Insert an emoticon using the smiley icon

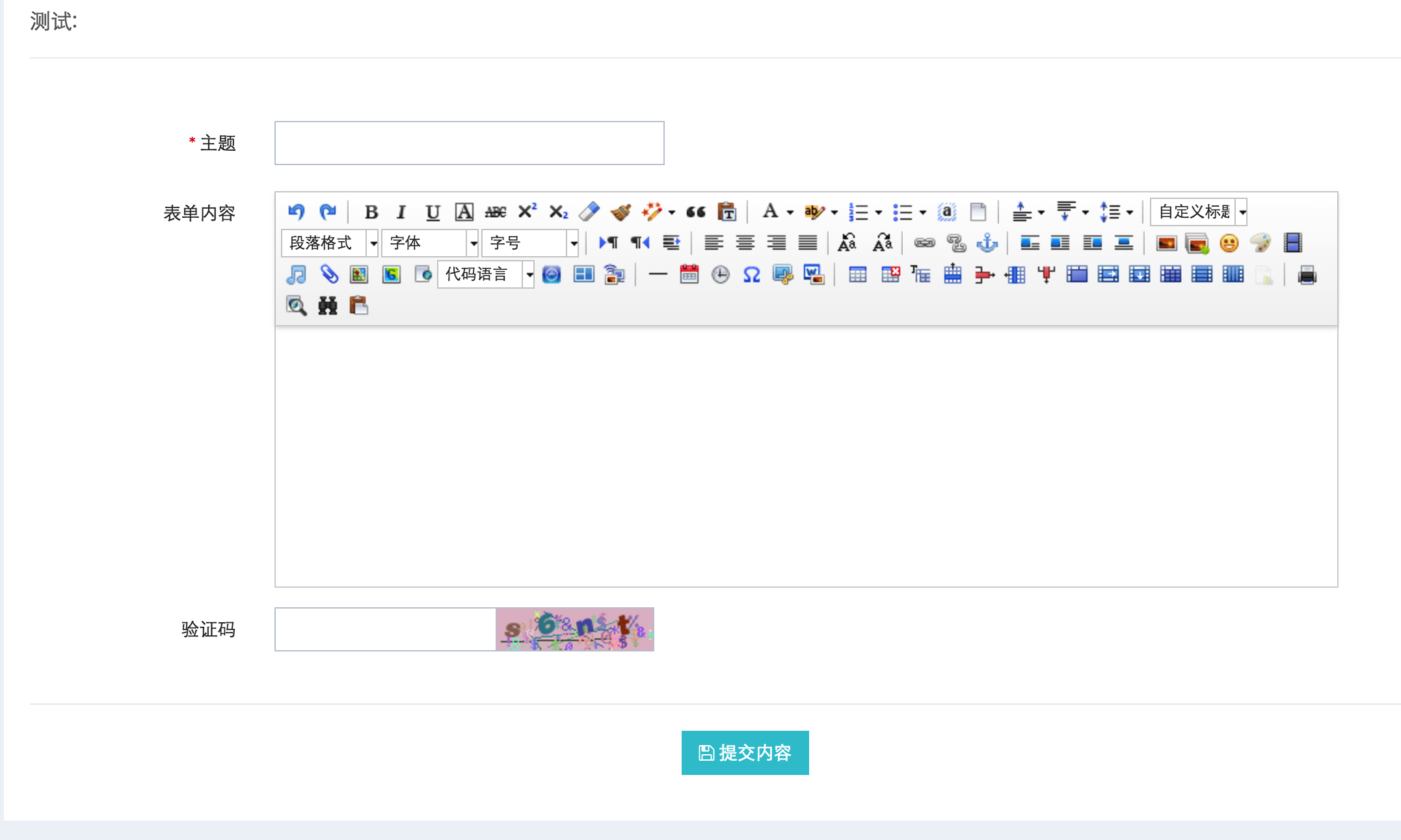[1229, 243]
